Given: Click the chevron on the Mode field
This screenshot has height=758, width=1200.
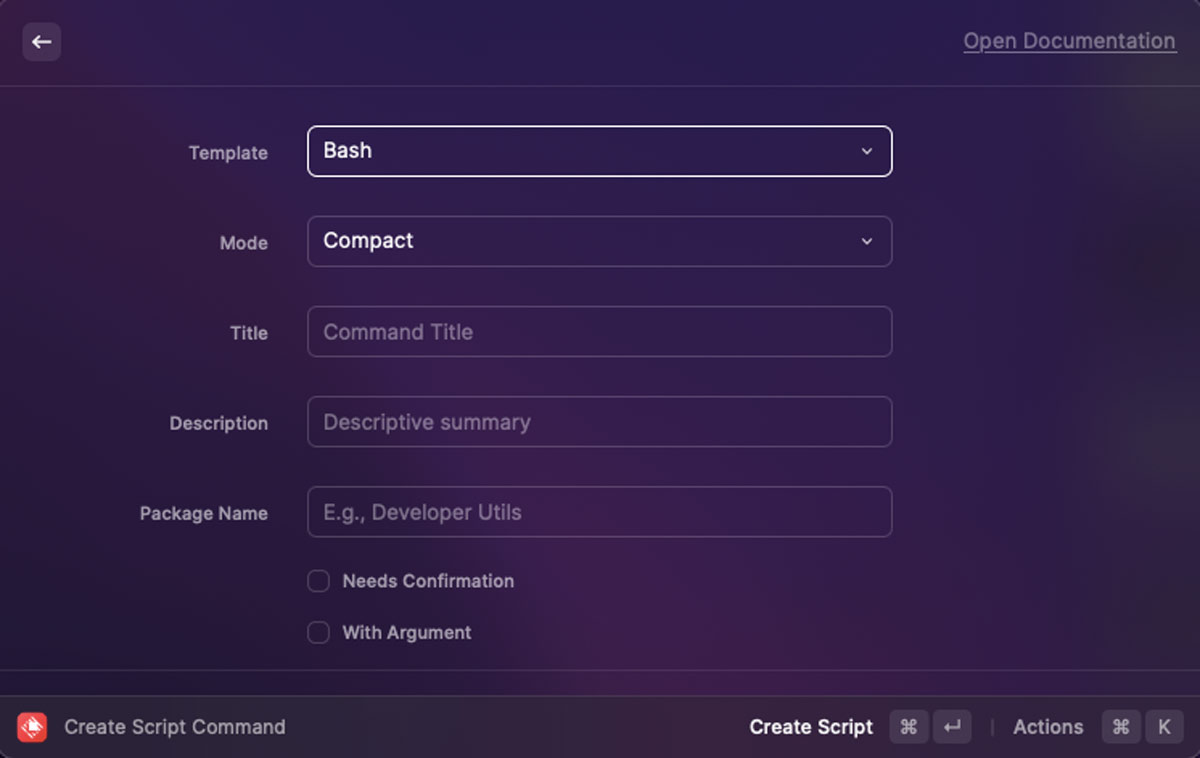Looking at the screenshot, I should tap(867, 241).
